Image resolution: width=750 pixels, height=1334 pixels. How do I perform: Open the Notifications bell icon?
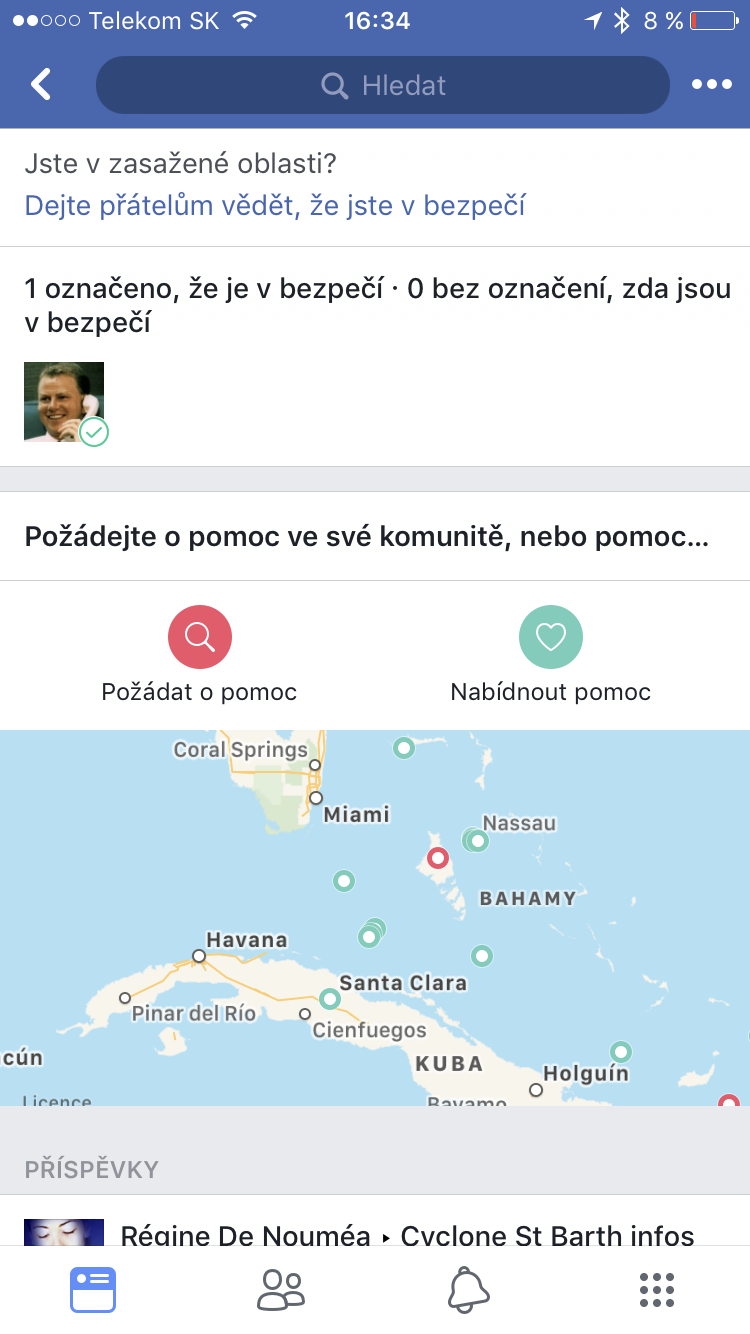coord(468,1290)
